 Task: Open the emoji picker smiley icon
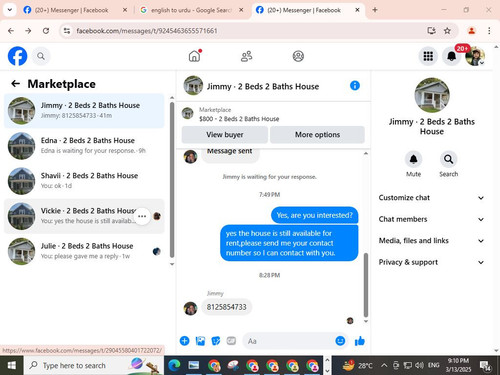[x=340, y=341]
